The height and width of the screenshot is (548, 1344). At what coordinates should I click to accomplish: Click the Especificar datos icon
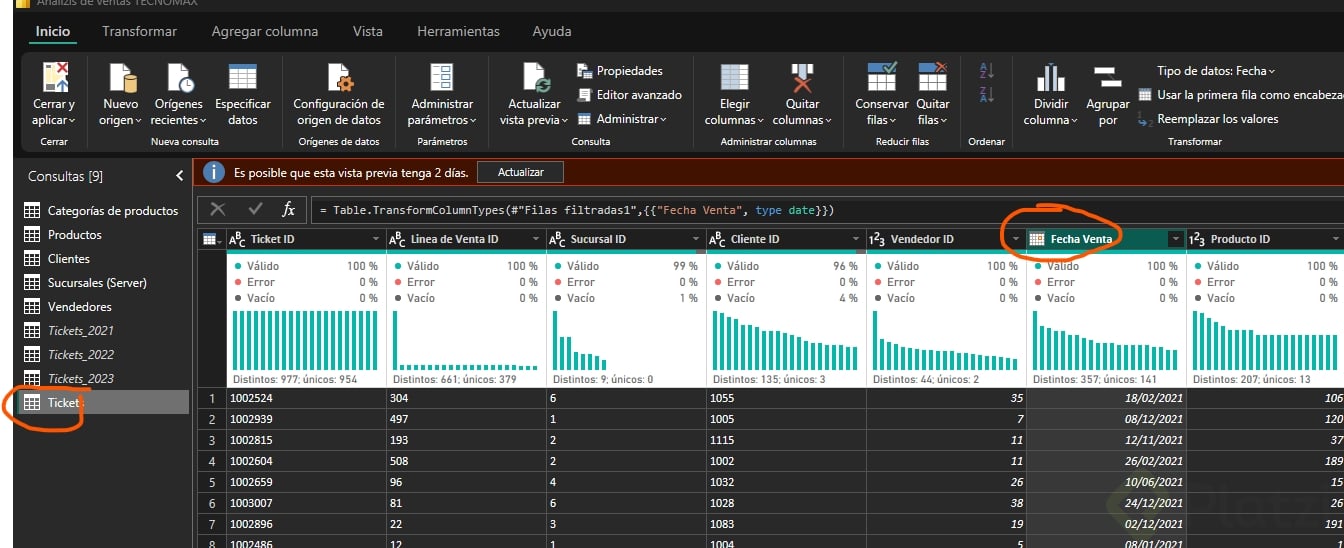click(243, 78)
